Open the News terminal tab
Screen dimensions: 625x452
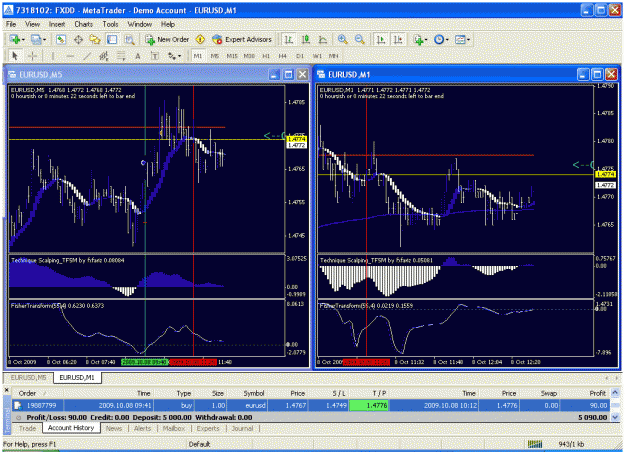click(x=114, y=428)
